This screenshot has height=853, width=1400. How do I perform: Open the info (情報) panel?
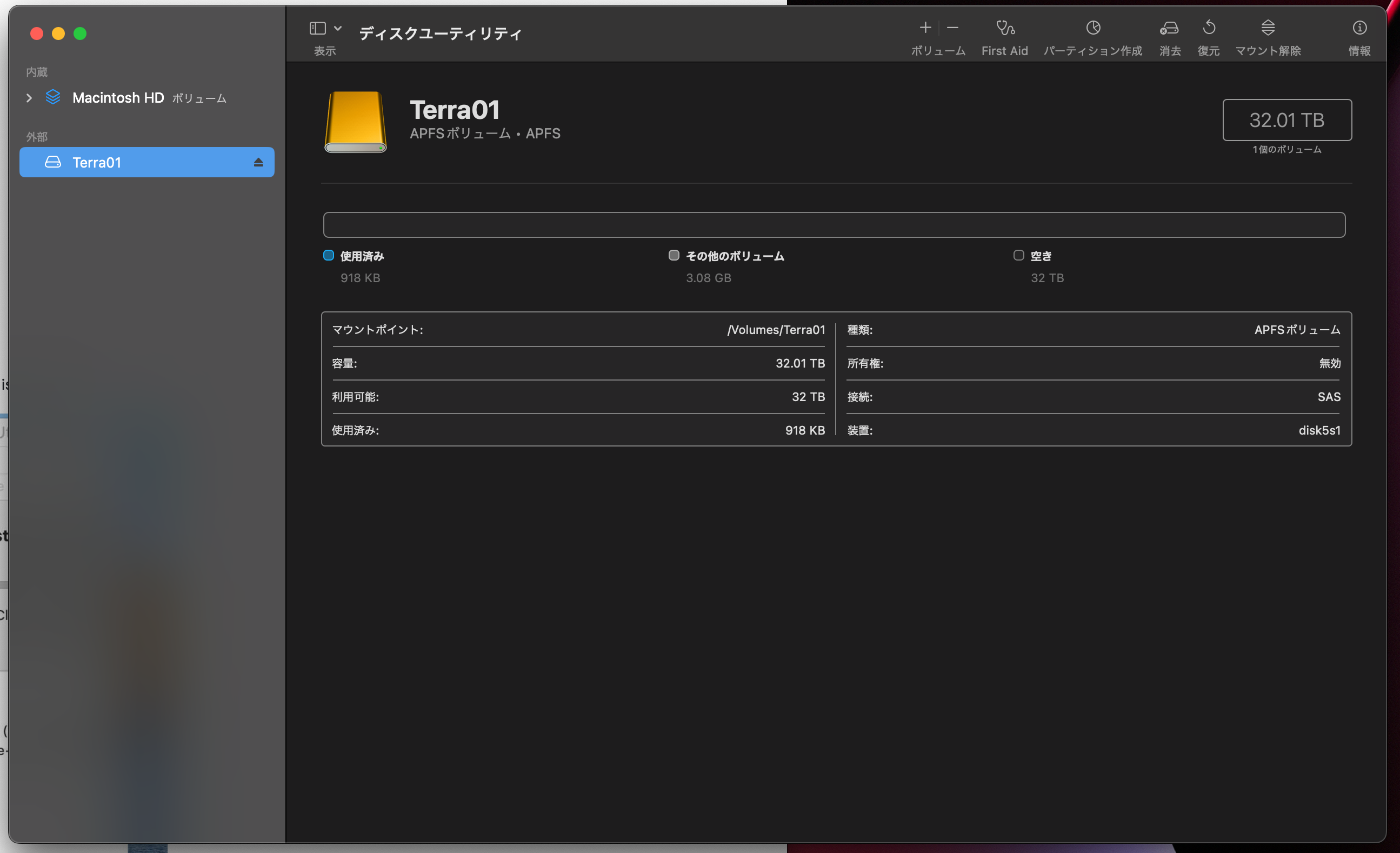(1359, 28)
